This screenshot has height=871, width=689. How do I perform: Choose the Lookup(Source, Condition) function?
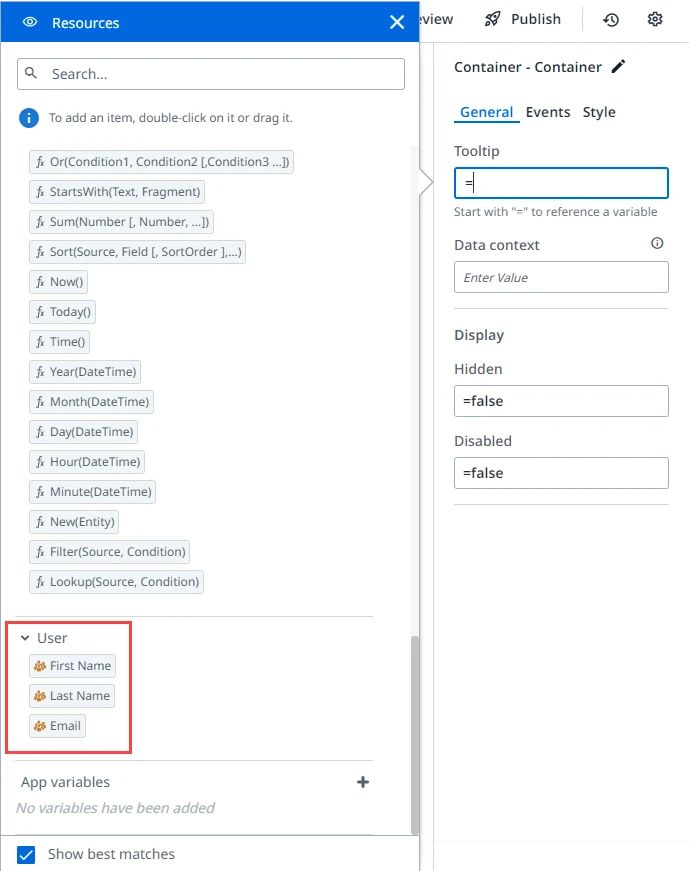point(117,582)
